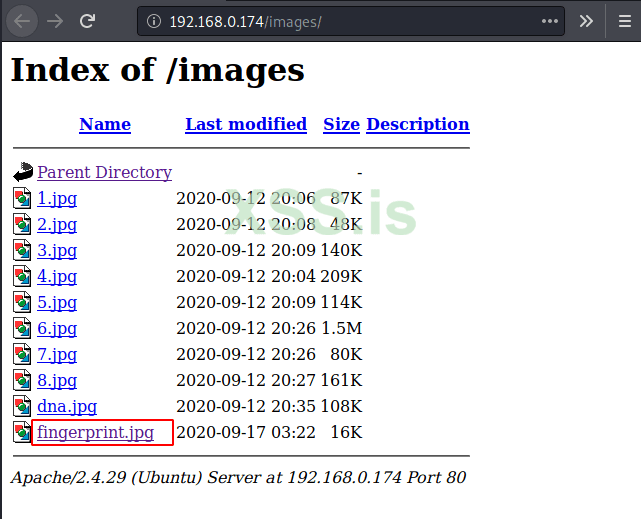Open the 6.jpg file link
The image size is (641, 519).
[x=57, y=329]
